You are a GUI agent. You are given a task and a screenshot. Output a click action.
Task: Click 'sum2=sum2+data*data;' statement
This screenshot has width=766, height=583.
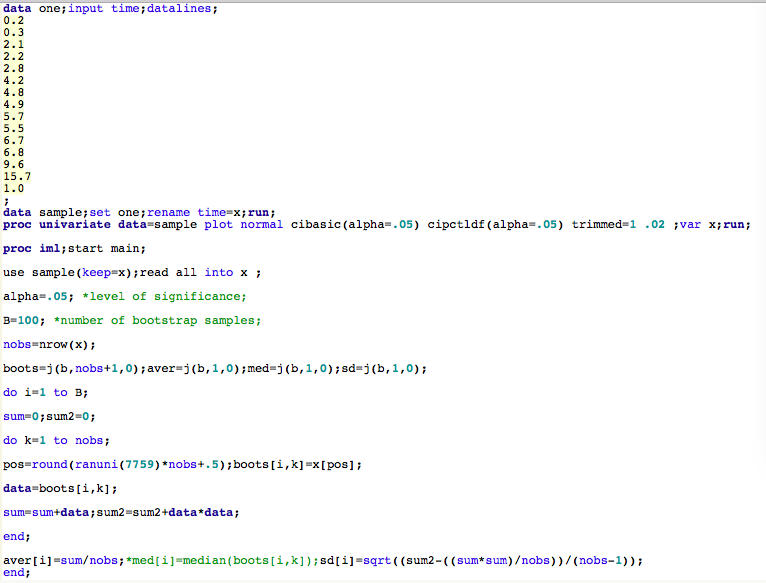click(168, 512)
